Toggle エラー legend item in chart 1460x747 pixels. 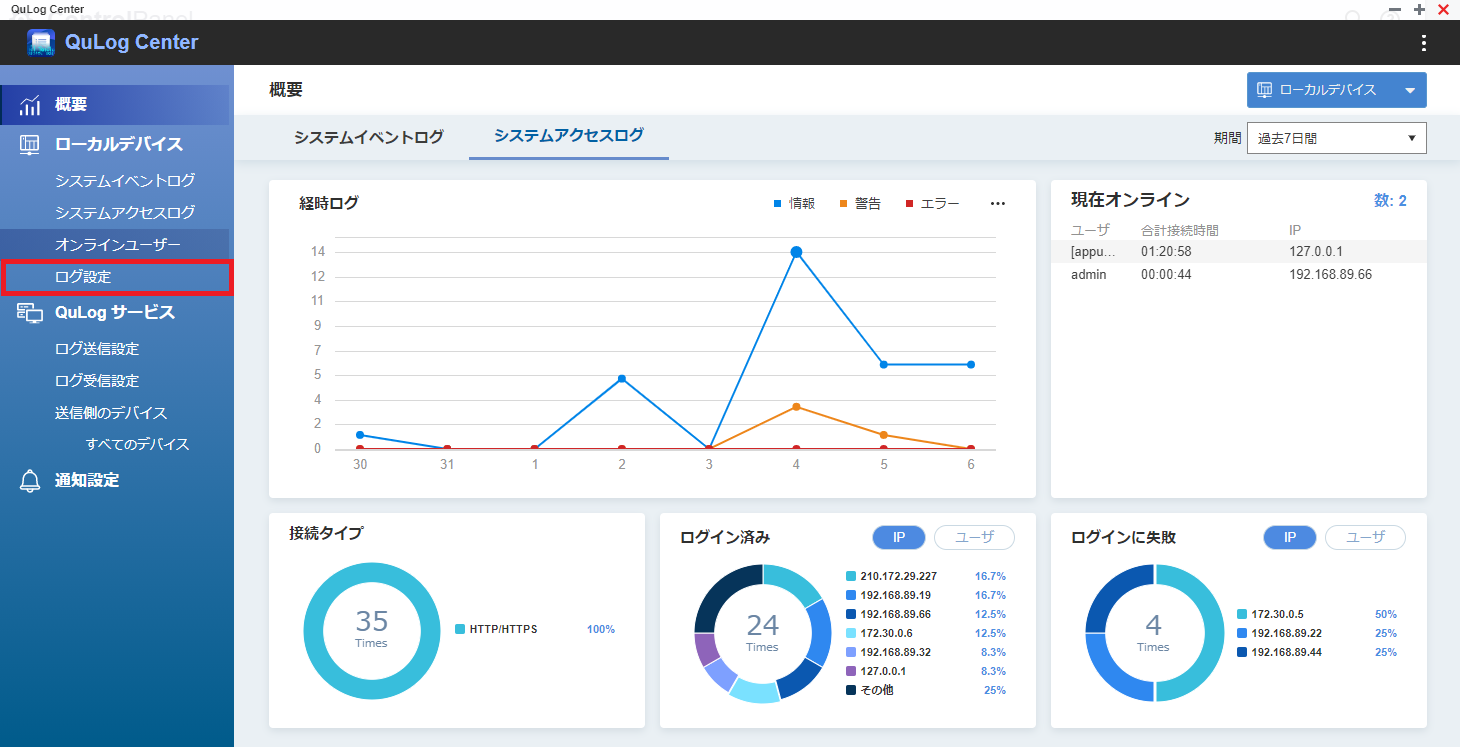click(932, 204)
